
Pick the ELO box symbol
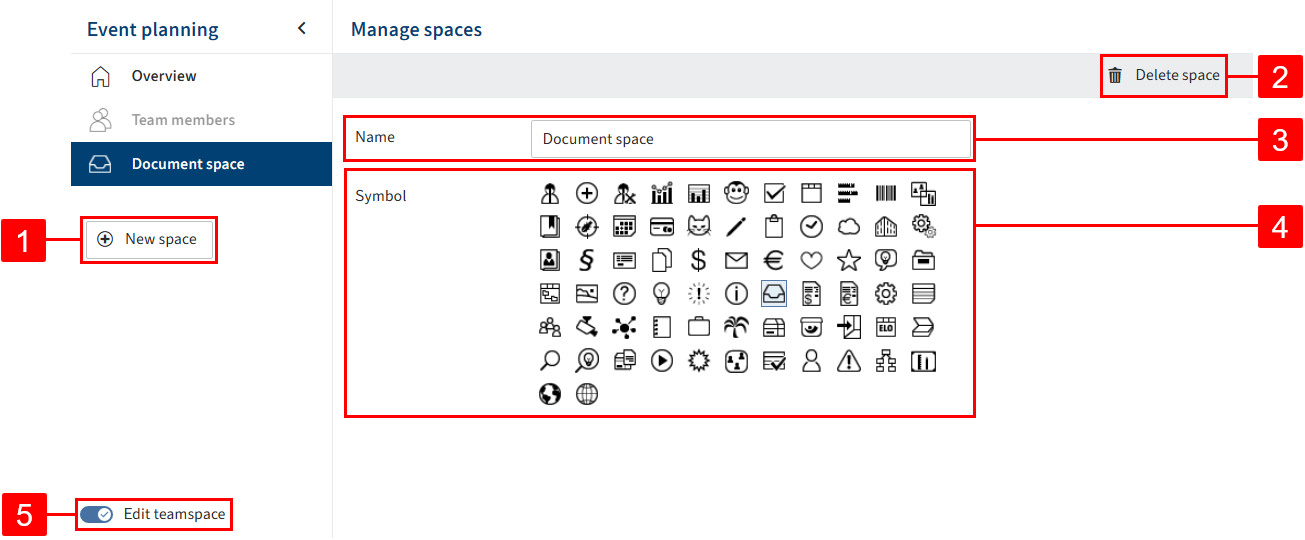pyautogui.click(x=886, y=327)
